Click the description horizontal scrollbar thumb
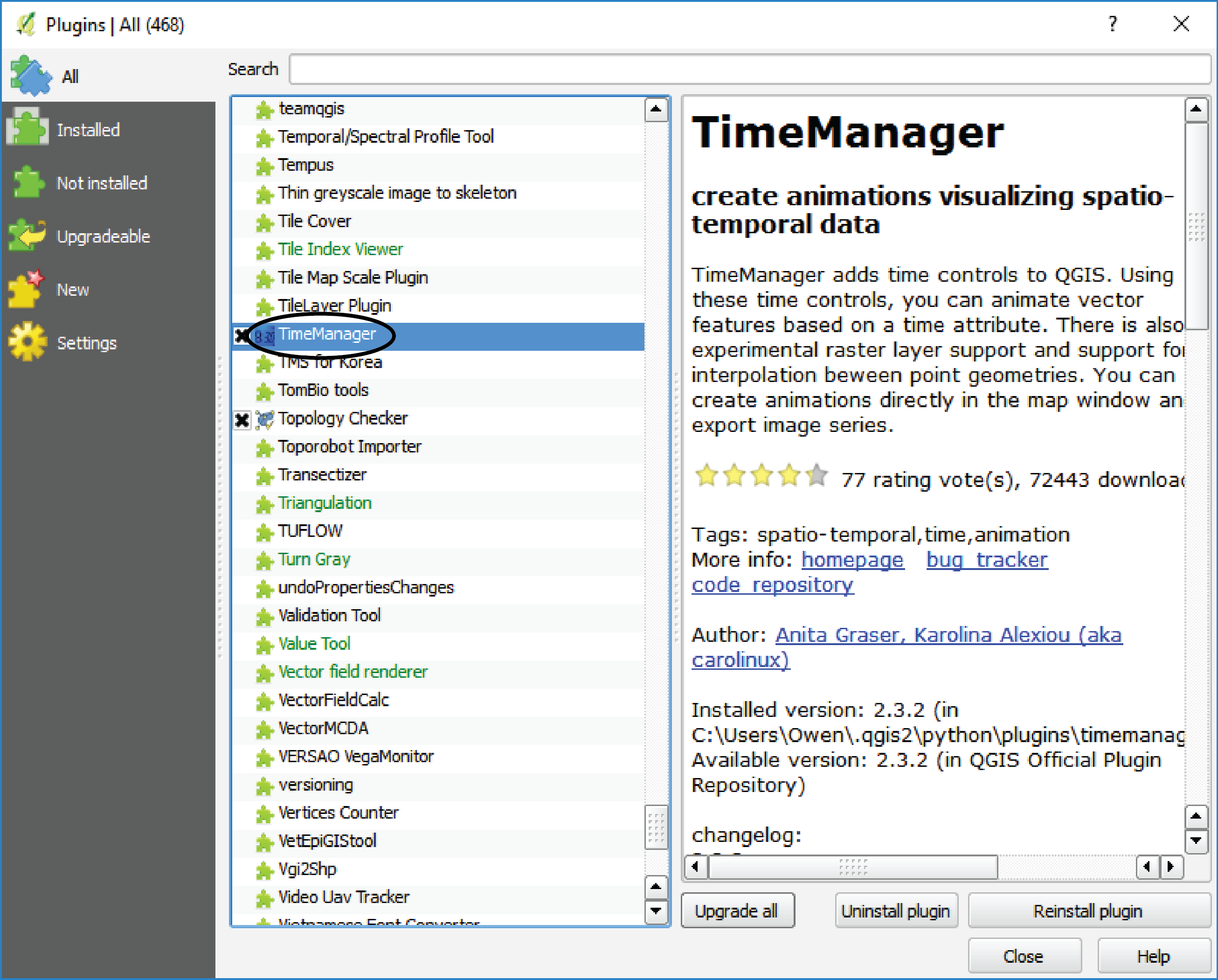Screen dimensions: 1218x980 click(x=853, y=867)
